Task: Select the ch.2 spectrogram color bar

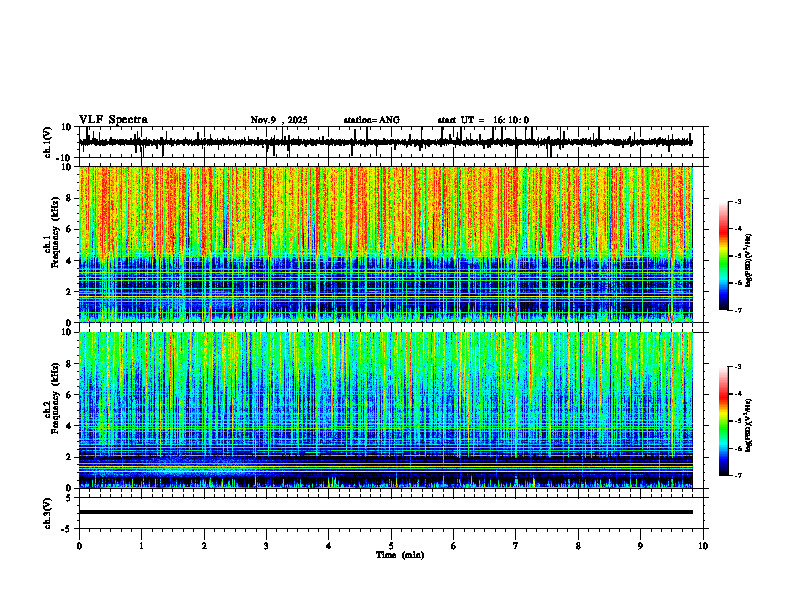Action: (723, 421)
